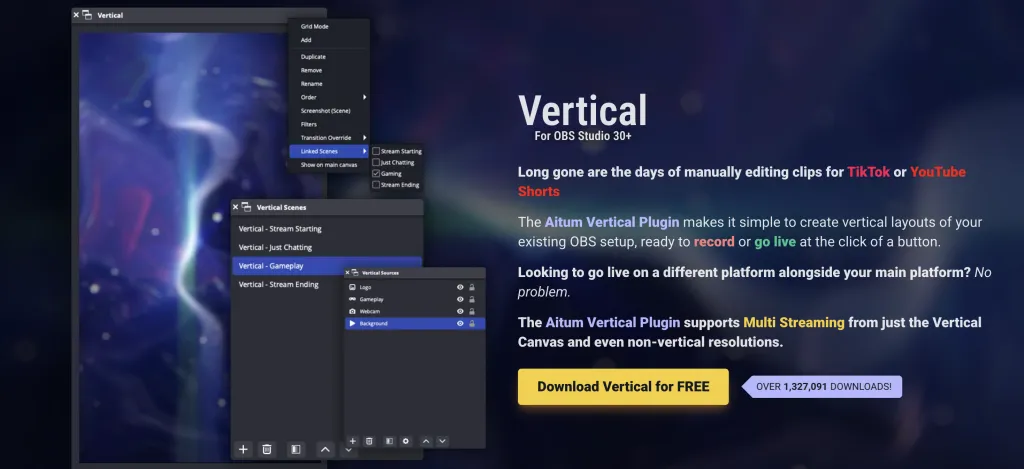Click the float icon in Vertical dock title
Viewport: 1024px width, 469px height.
(x=88, y=14)
